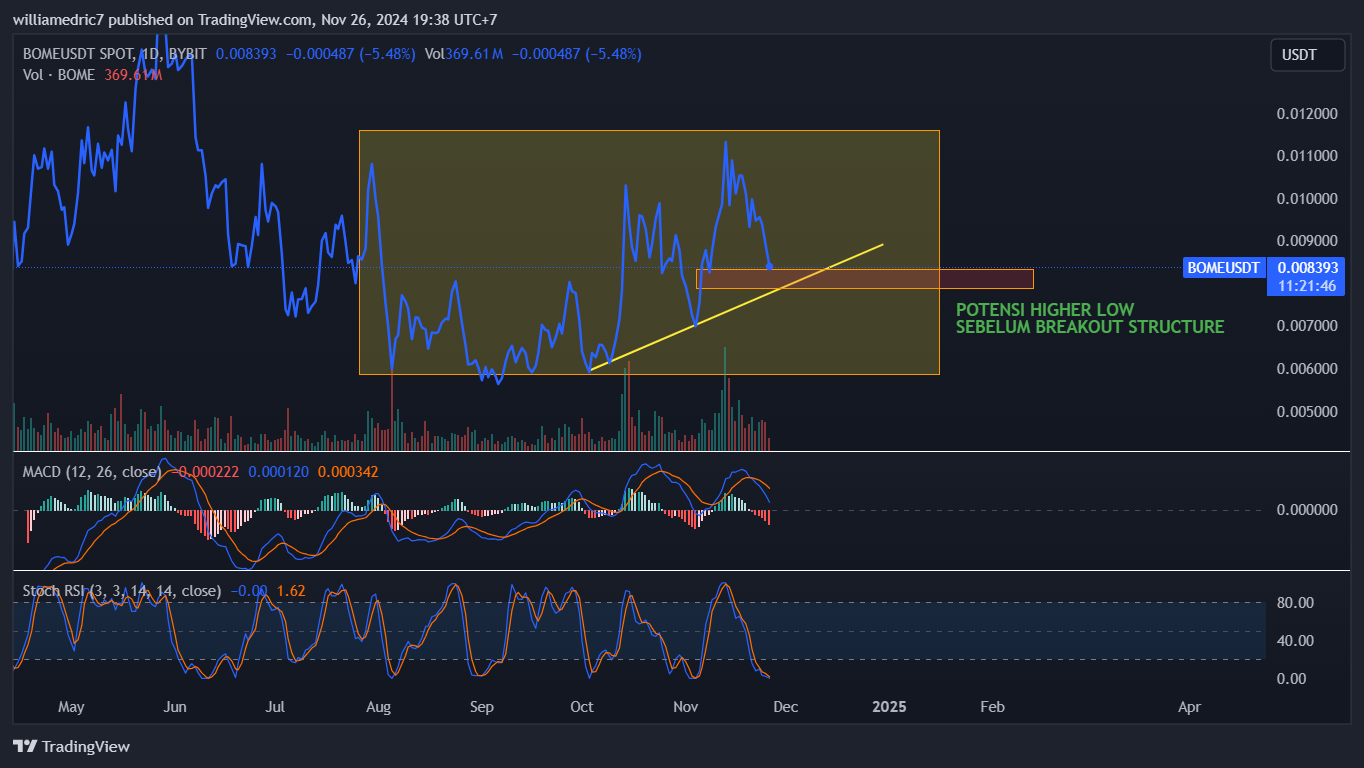Click the 0.005000 price axis label
This screenshot has height=768, width=1364.
point(1307,411)
